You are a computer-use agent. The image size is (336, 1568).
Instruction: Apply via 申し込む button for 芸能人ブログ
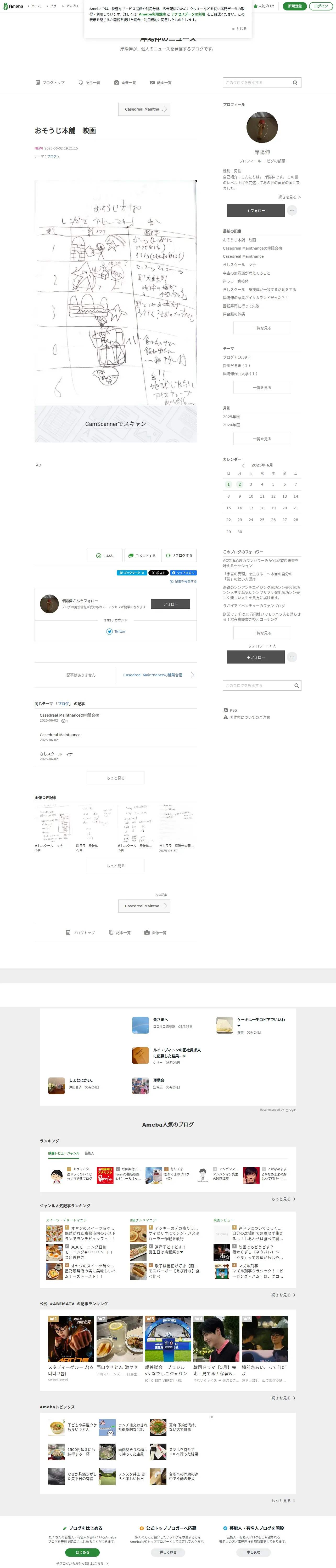click(253, 1552)
